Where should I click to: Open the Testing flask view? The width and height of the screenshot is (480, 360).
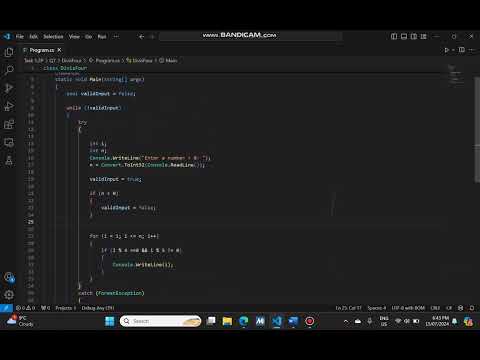[x=9, y=161]
